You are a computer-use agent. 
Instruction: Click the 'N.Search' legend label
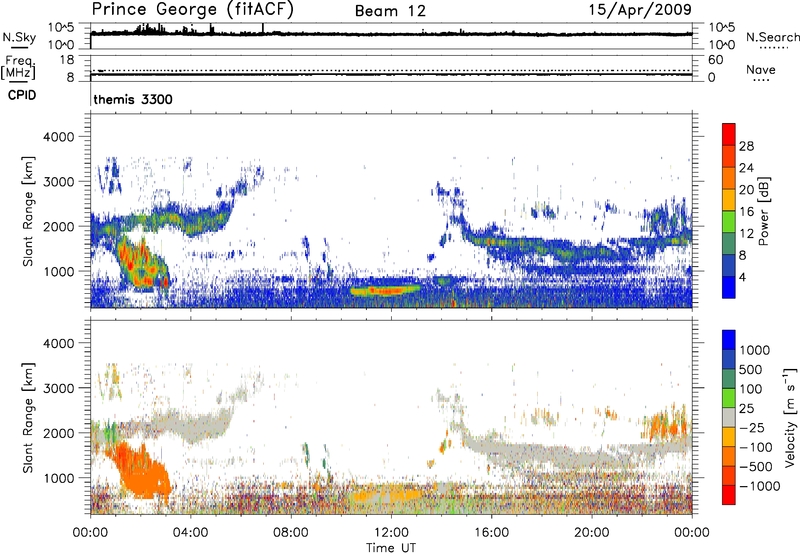tap(773, 37)
